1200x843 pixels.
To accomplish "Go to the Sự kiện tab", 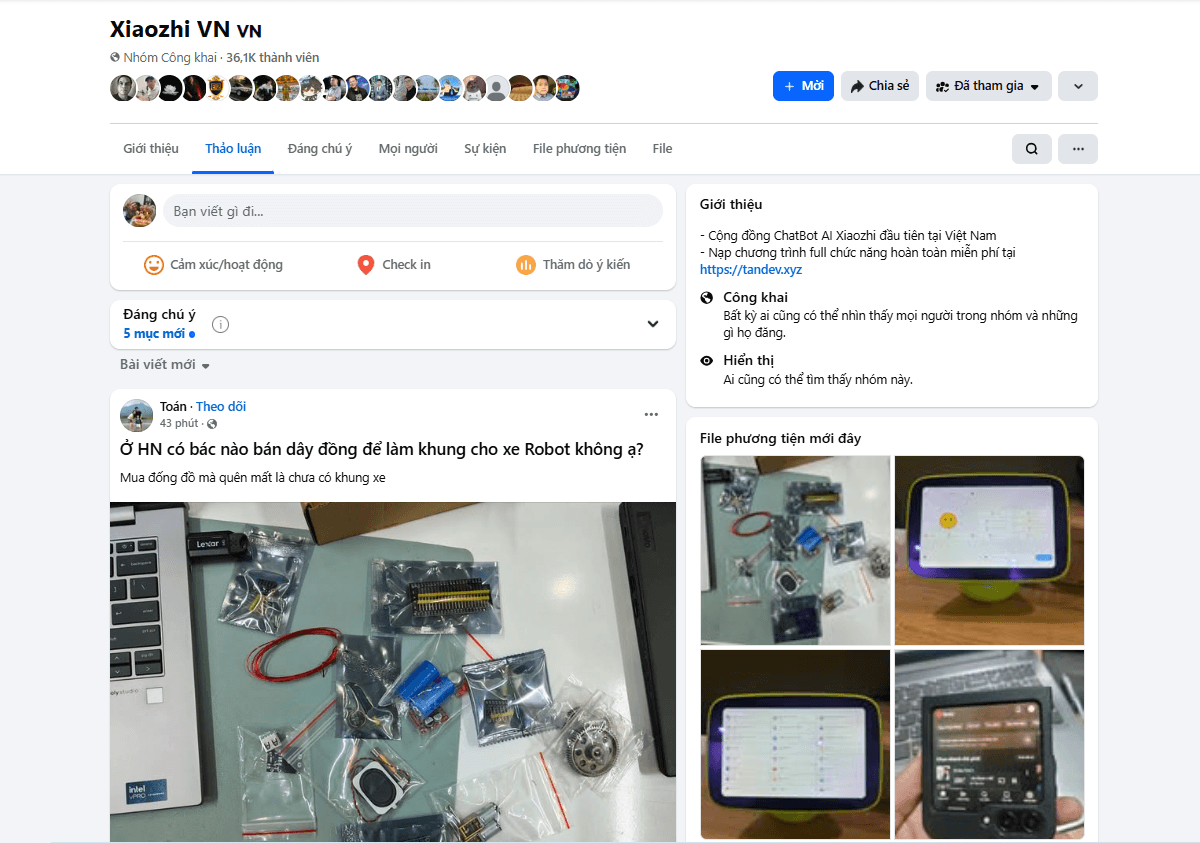I will (485, 149).
